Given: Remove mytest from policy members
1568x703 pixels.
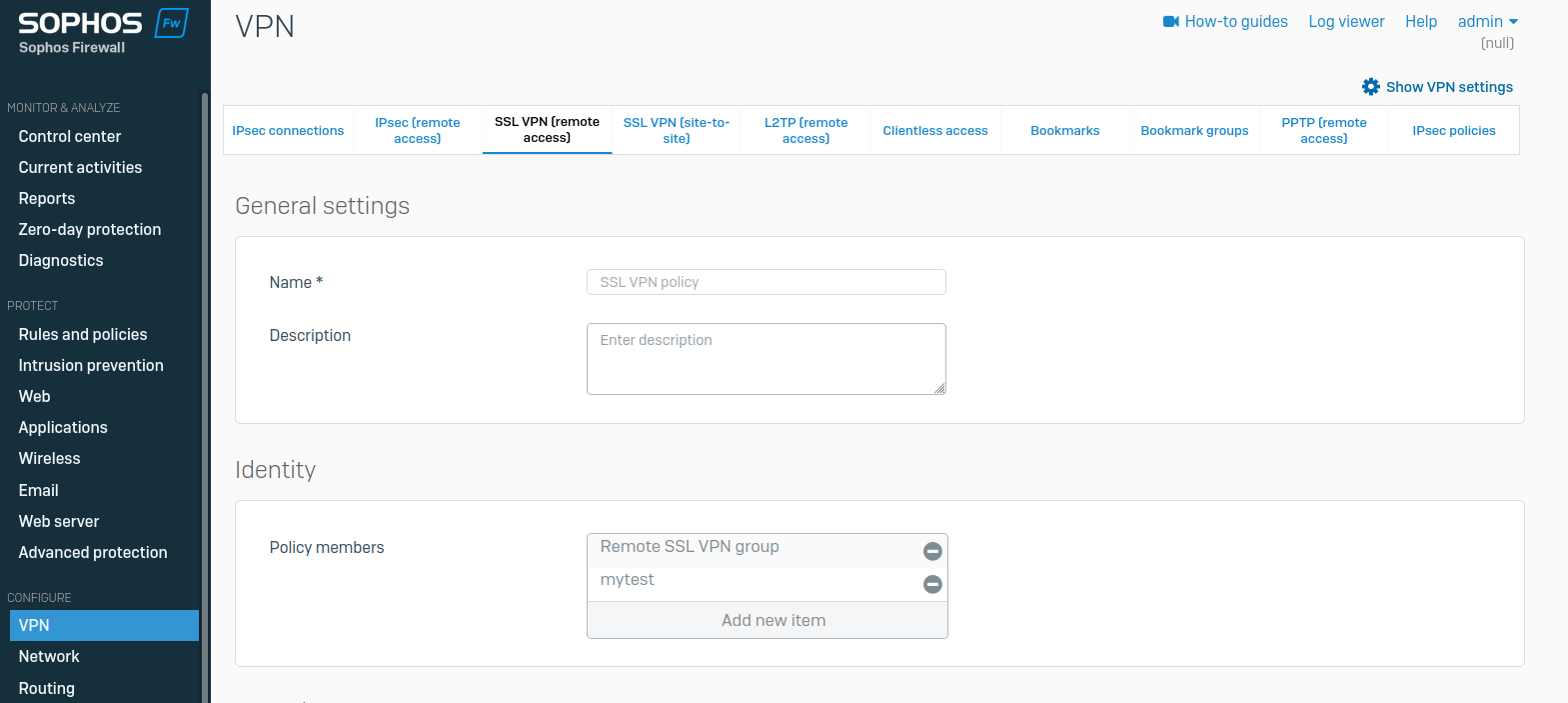Looking at the screenshot, I should pos(931,584).
